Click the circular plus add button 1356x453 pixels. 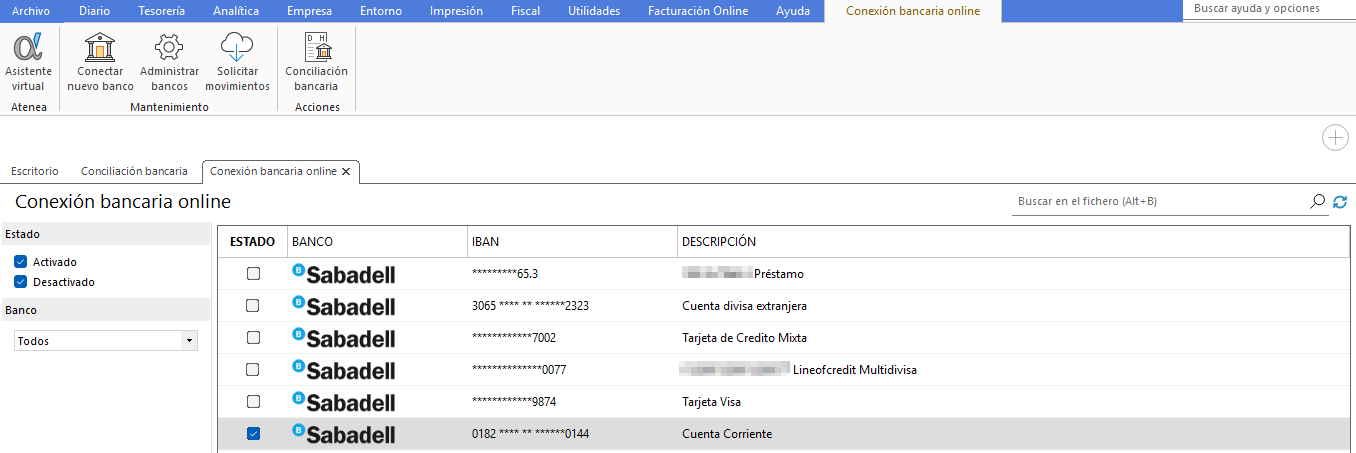[x=1335, y=138]
